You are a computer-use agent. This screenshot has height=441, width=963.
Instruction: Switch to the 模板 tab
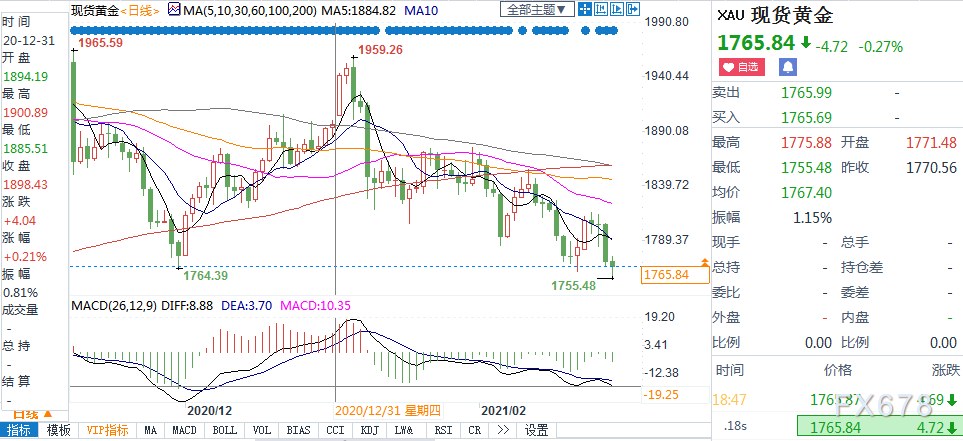coord(59,430)
